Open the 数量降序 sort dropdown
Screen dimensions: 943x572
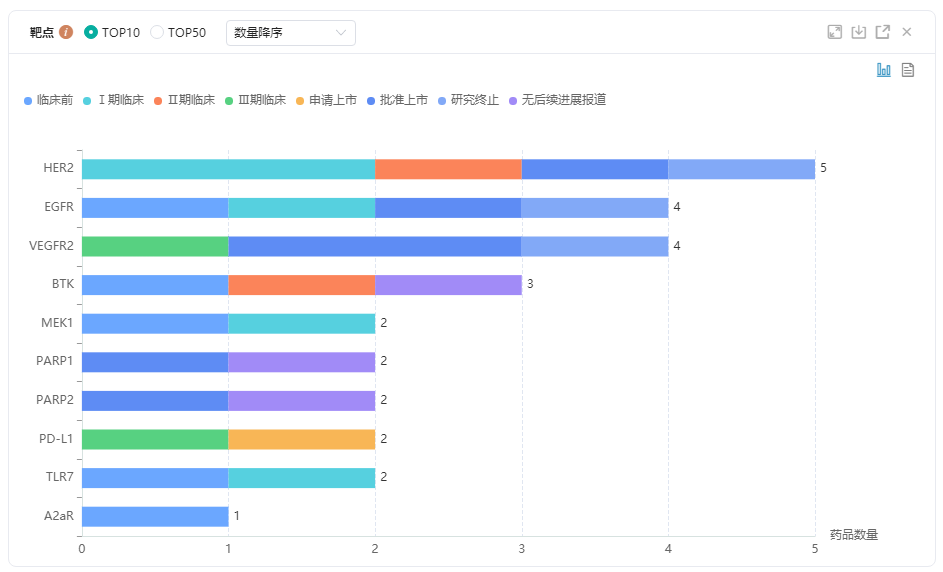tap(290, 32)
